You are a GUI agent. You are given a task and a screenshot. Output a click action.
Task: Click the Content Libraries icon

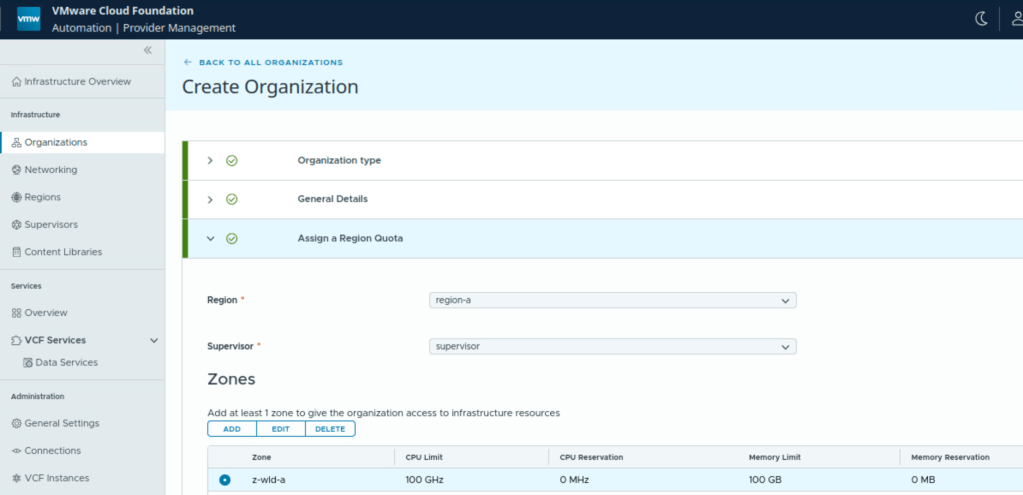[16, 252]
